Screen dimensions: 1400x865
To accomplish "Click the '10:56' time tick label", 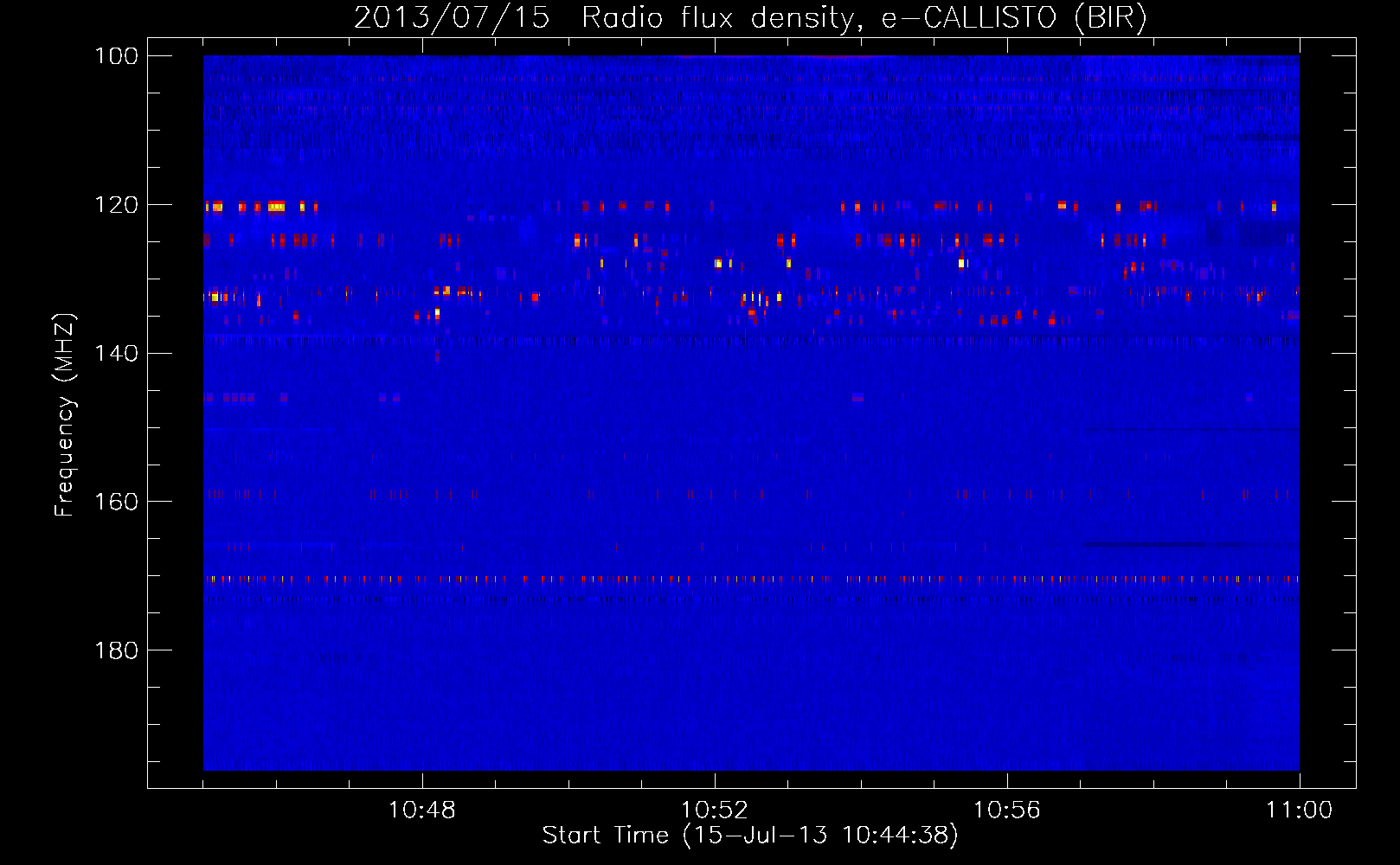I will click(1006, 811).
